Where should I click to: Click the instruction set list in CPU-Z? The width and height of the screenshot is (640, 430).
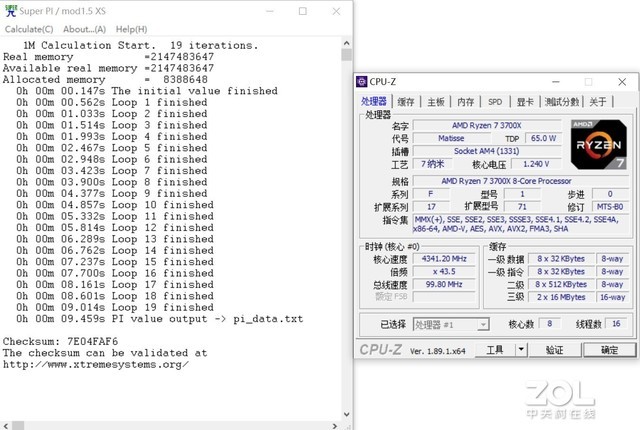click(x=521, y=224)
